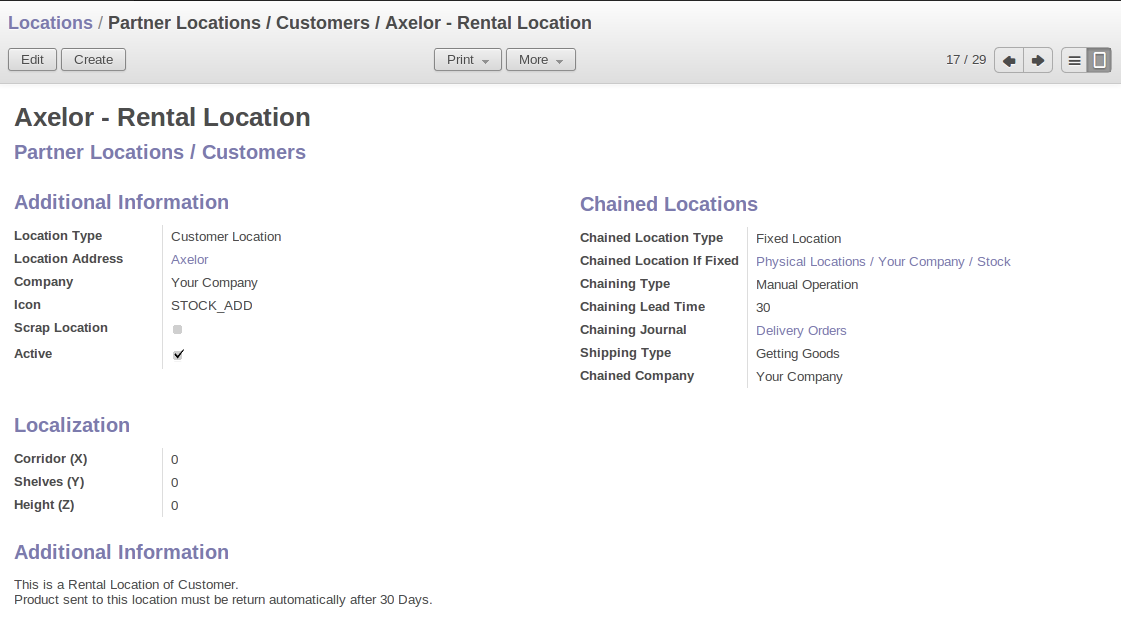Screen dimensions: 1121x624
Task: Click the Axelor - Rental Location title
Action: click(162, 117)
